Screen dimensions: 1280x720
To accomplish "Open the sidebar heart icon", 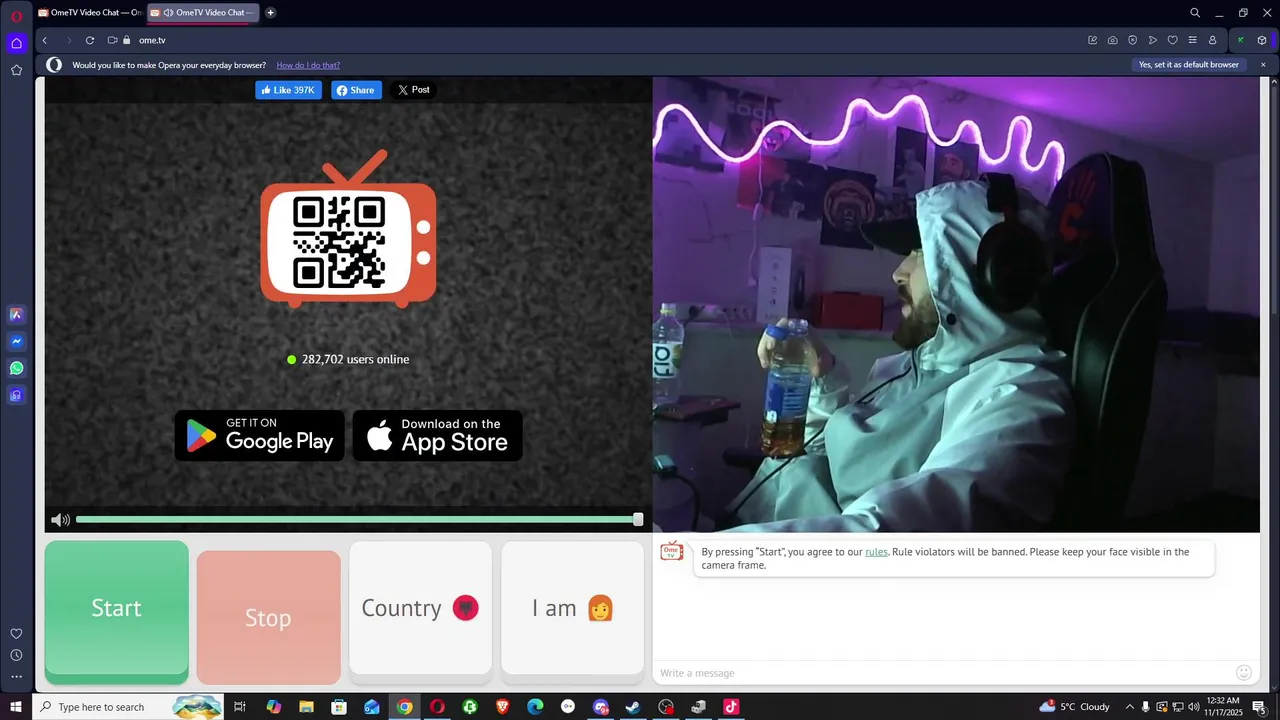I will tap(16, 634).
